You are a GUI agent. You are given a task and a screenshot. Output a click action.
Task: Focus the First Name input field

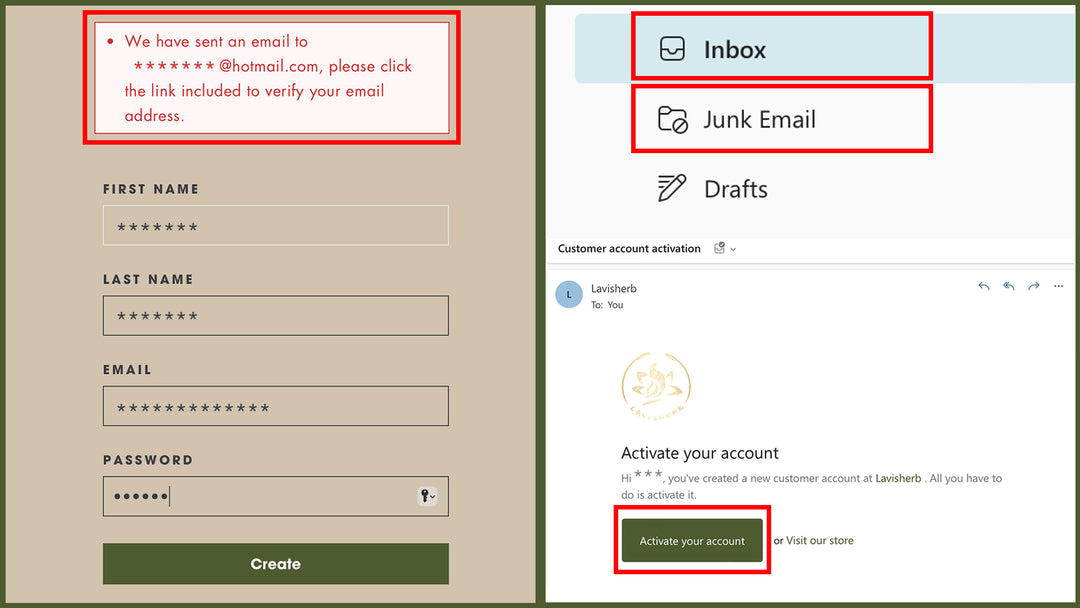coord(275,226)
